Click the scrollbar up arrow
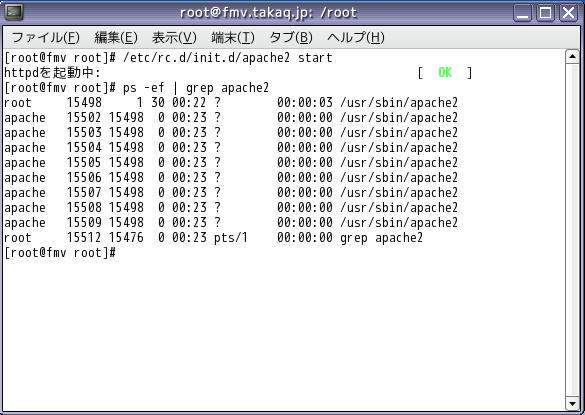 (x=572, y=57)
